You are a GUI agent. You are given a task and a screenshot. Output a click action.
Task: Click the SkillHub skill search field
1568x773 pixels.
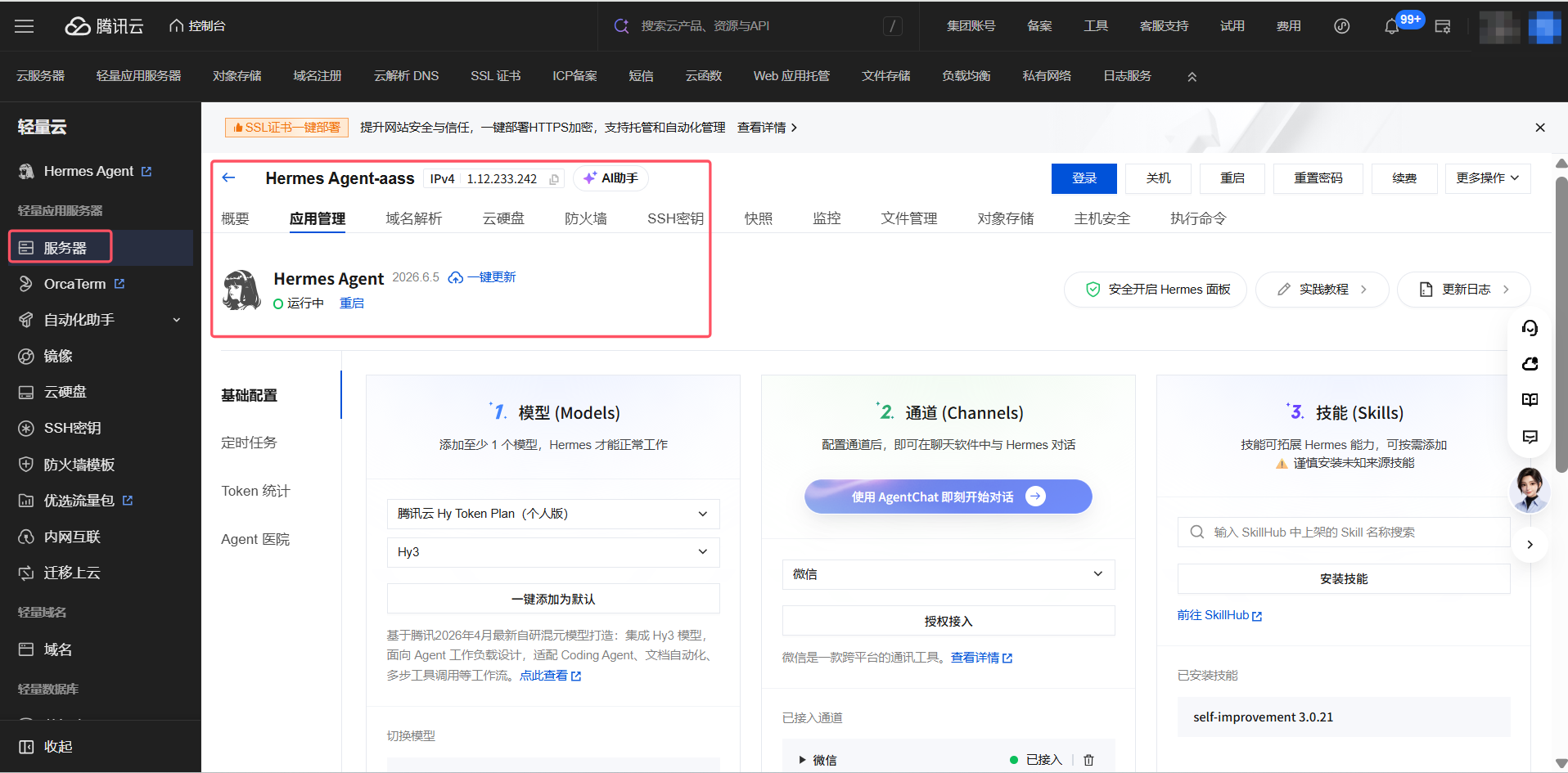click(x=1344, y=533)
